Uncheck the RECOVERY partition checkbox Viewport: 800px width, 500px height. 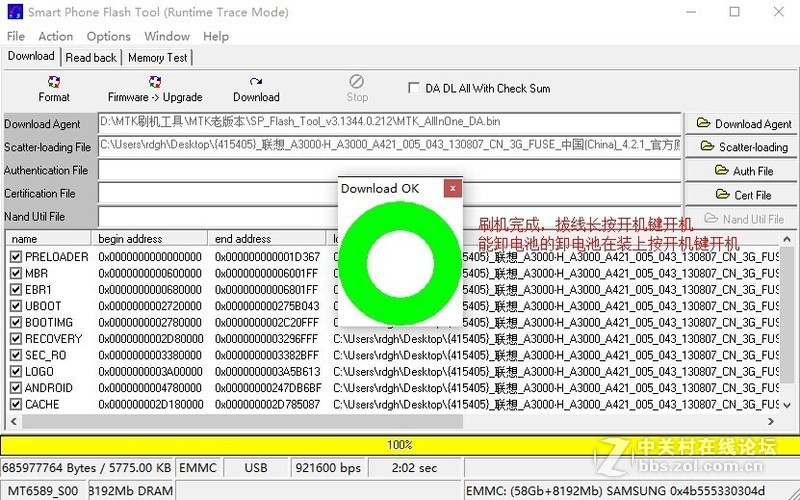tap(15, 338)
